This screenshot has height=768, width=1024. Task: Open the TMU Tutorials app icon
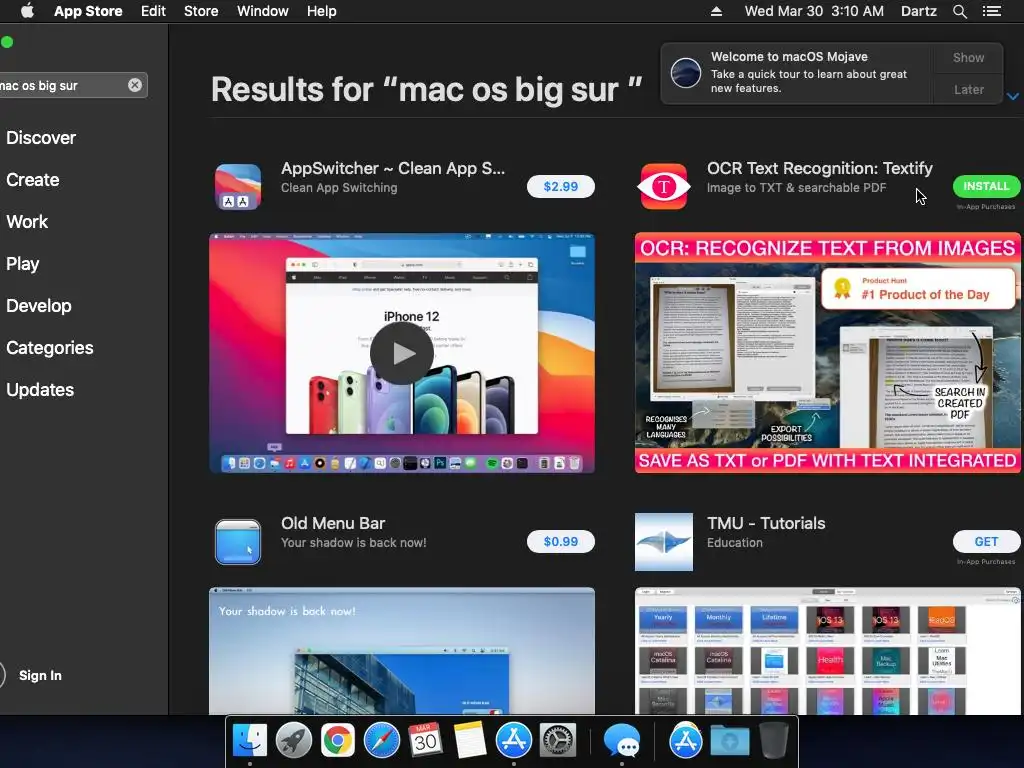pos(664,542)
